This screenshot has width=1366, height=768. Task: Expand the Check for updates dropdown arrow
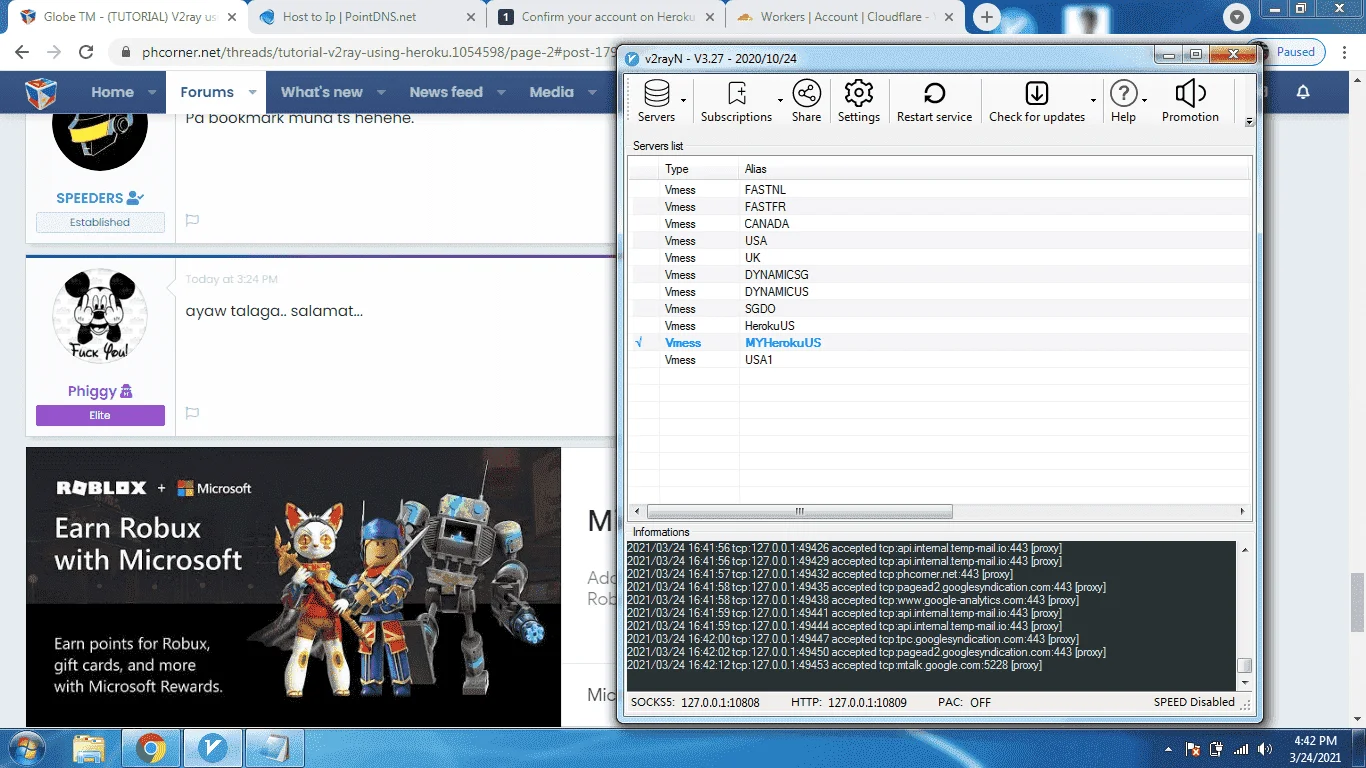coord(1093,100)
